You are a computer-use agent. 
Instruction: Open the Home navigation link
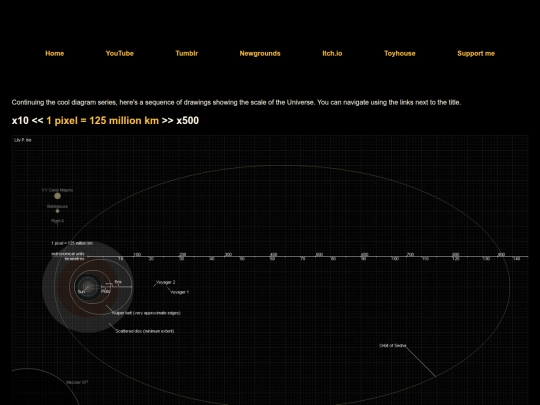click(54, 53)
